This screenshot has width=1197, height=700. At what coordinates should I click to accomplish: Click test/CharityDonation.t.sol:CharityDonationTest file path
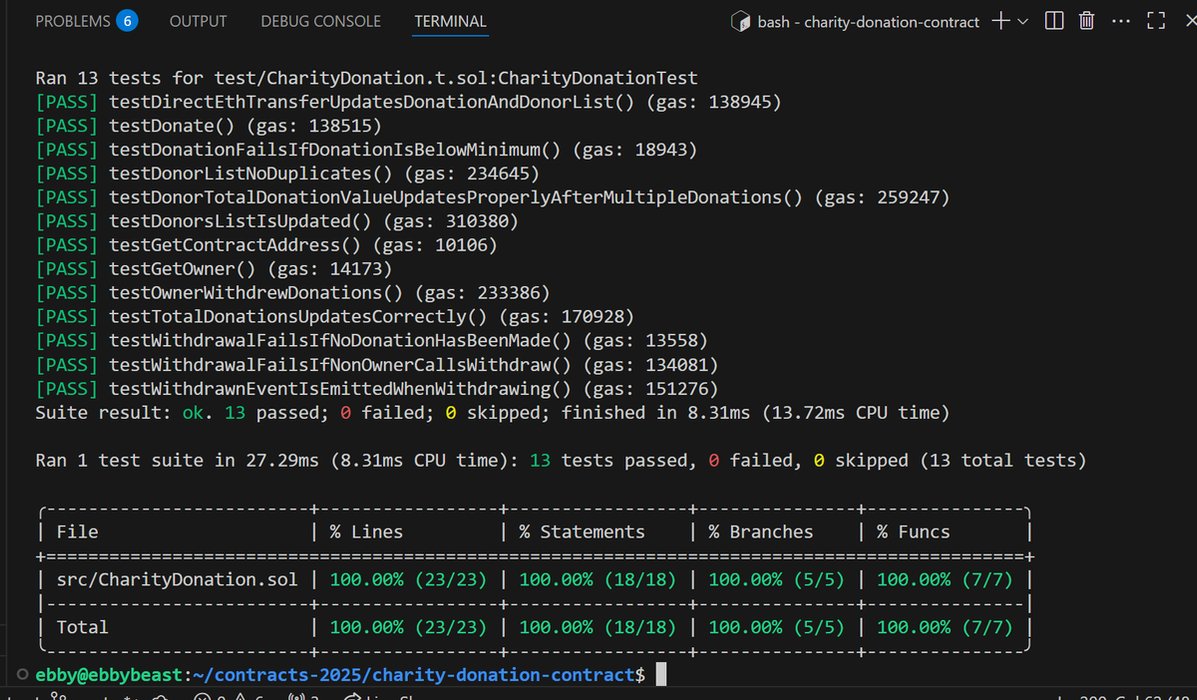pyautogui.click(x=456, y=78)
